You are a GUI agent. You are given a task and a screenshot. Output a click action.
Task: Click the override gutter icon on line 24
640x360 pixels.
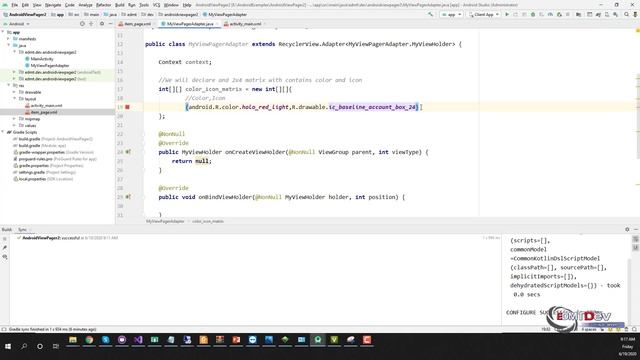pyautogui.click(x=128, y=152)
